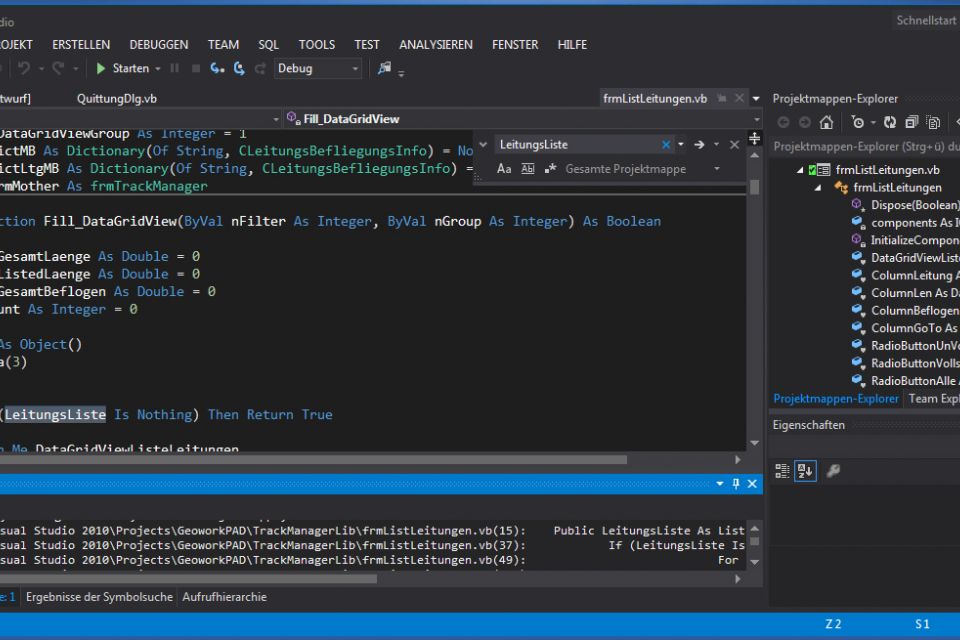This screenshot has height=640, width=960.
Task: Click Home icon in Projektmappen-Explorer toolbar
Action: coord(826,122)
